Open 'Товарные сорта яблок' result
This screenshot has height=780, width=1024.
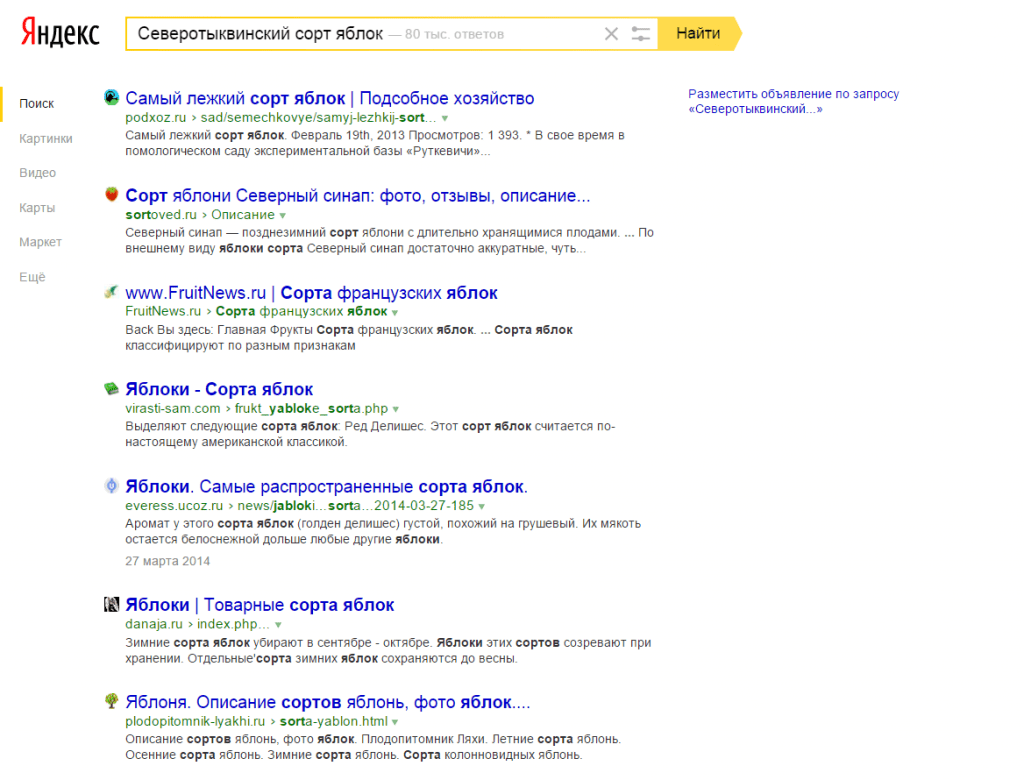(x=259, y=606)
